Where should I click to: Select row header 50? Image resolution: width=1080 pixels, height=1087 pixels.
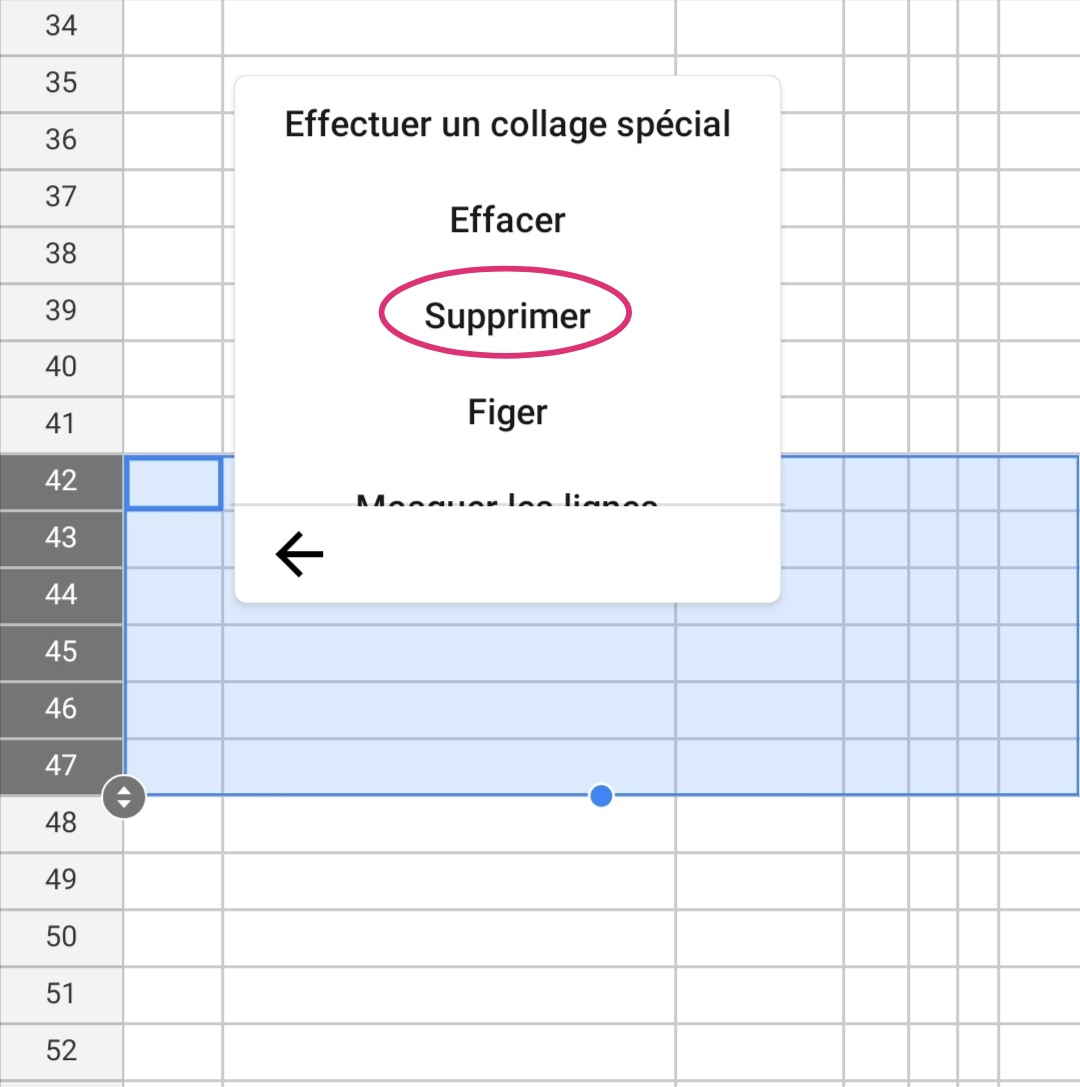[x=61, y=937]
